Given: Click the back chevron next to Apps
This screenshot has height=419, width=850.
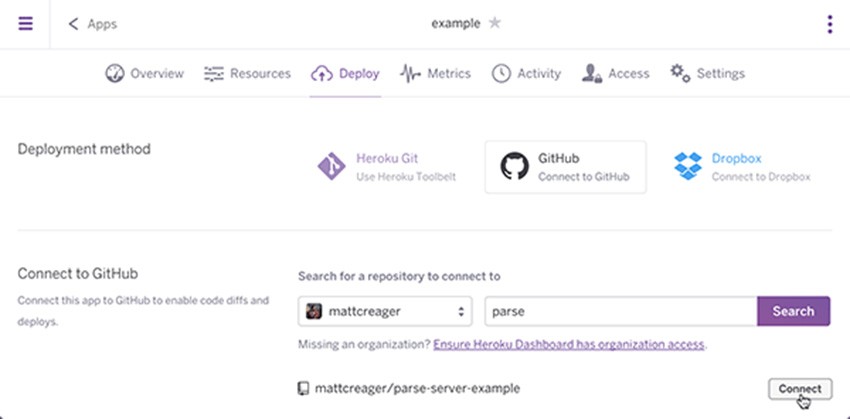Looking at the screenshot, I should click(x=73, y=24).
